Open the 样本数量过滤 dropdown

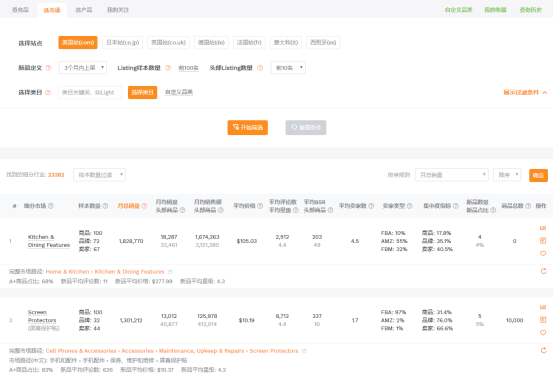pyautogui.click(x=99, y=175)
